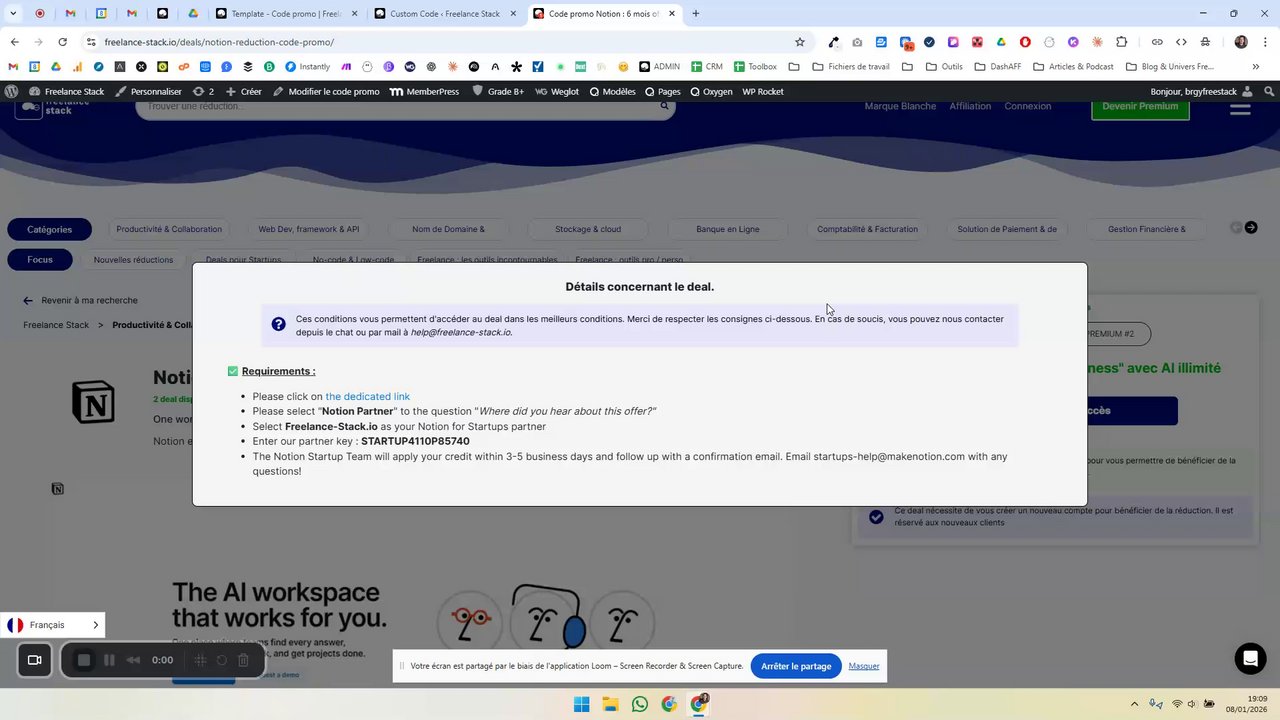Viewport: 1280px width, 720px height.
Task: Close the Code promo Notion tab
Action: (x=672, y=14)
